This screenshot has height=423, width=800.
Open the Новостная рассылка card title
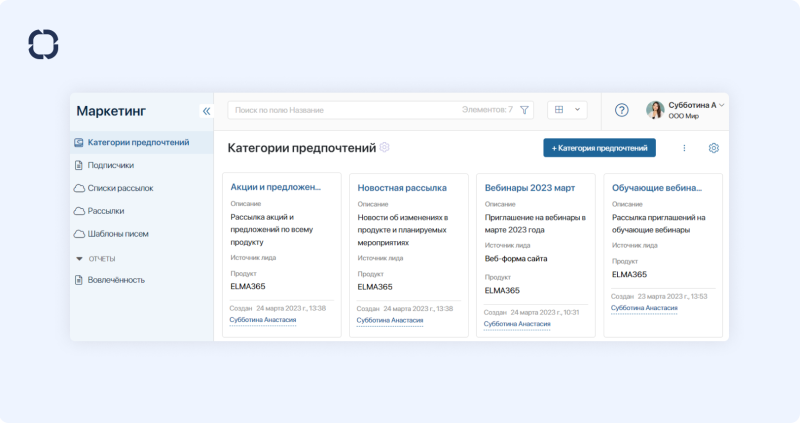point(402,187)
